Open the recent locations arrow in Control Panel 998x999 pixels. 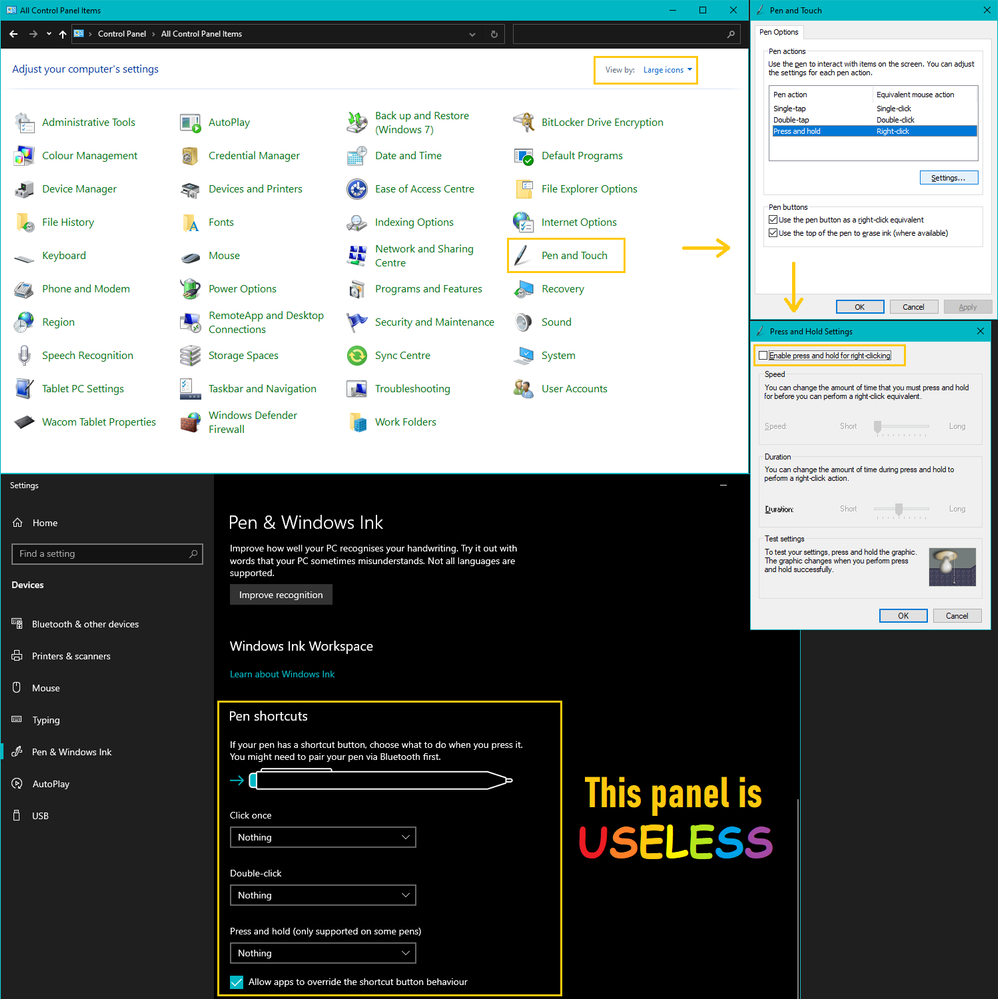coord(48,34)
